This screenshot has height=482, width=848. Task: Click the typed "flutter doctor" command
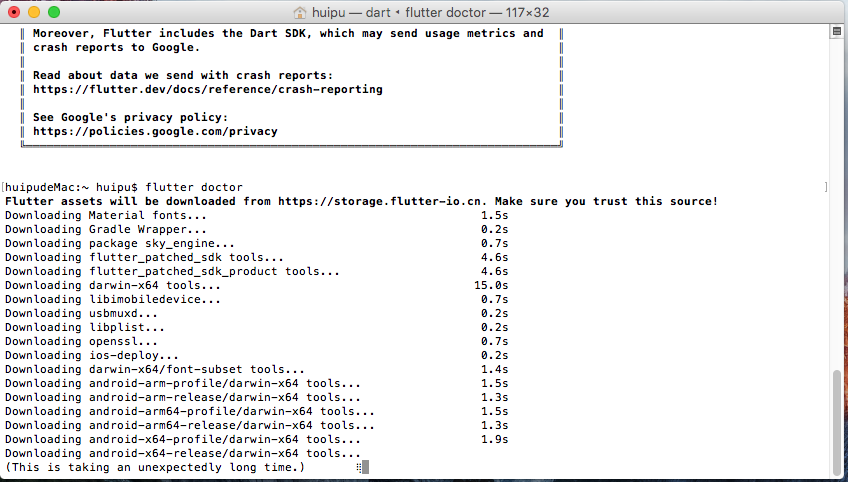pyautogui.click(x=194, y=187)
